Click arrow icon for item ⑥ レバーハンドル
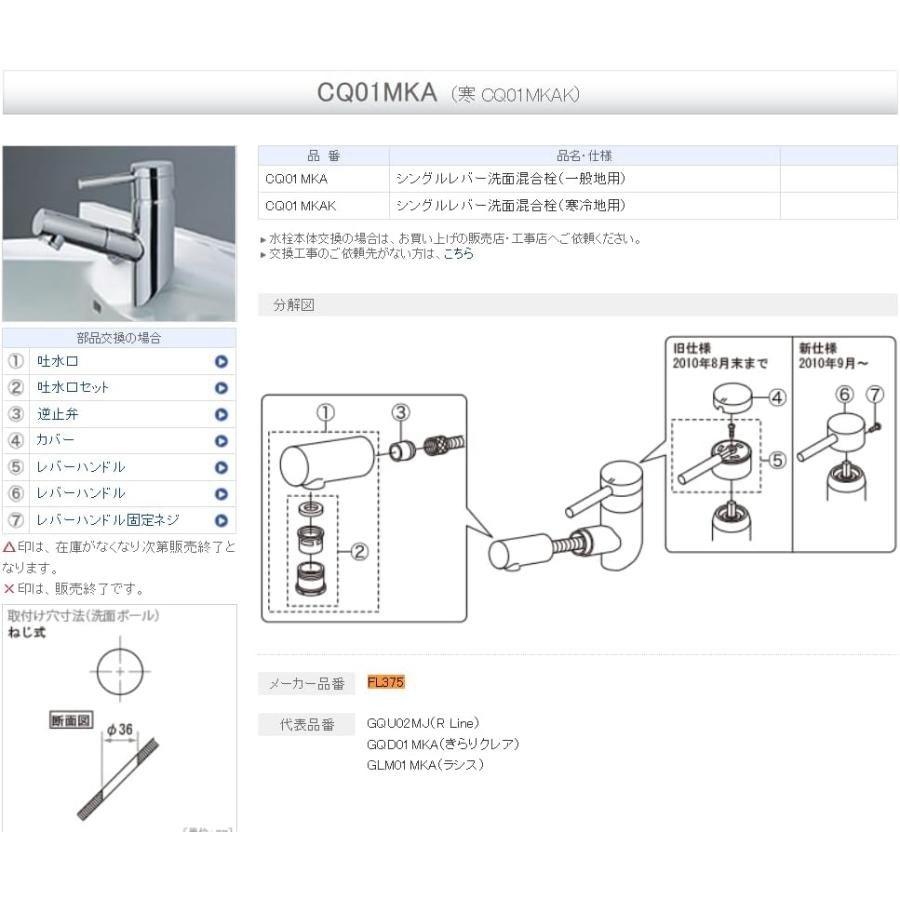Screen dimensions: 900x900 click(x=222, y=493)
